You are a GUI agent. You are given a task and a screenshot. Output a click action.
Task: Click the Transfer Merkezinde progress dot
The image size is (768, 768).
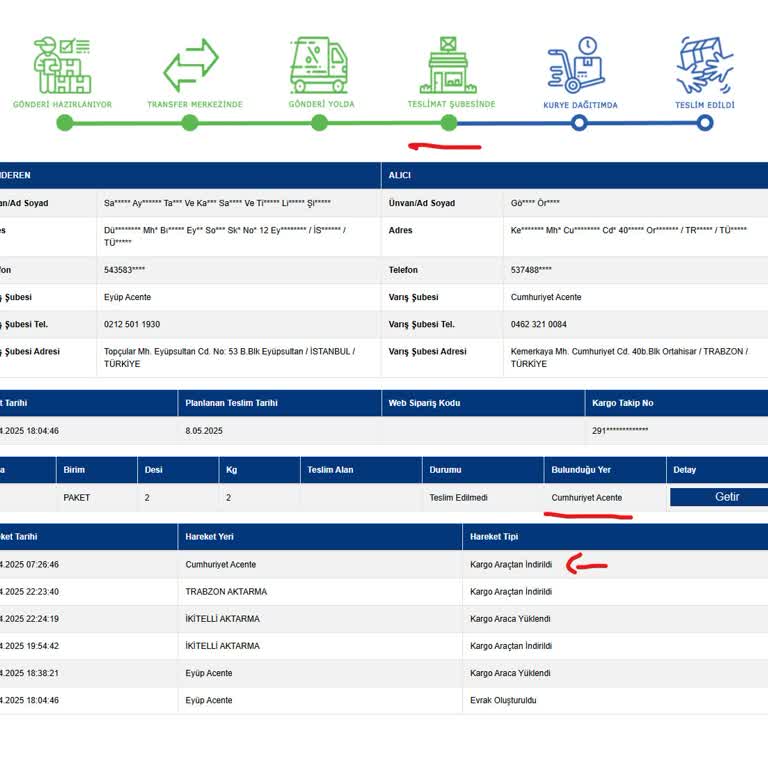[190, 123]
